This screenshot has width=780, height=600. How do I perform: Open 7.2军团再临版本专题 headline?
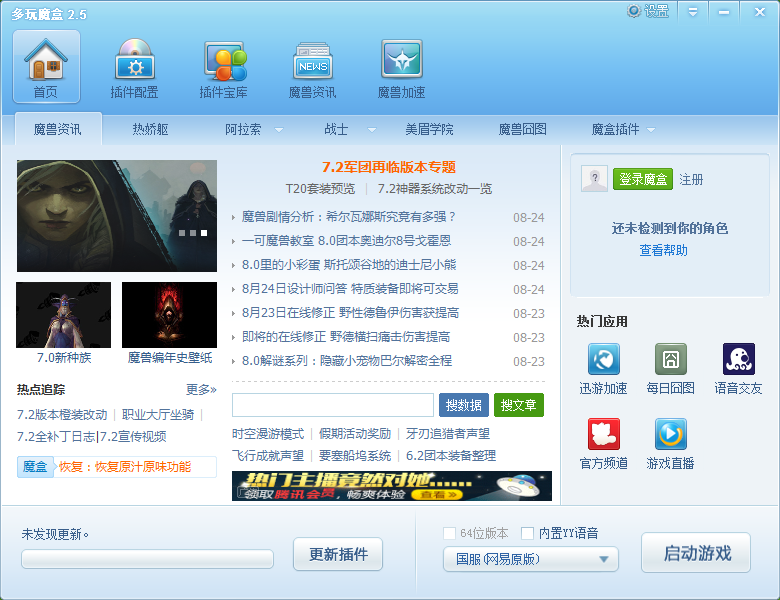[389, 167]
